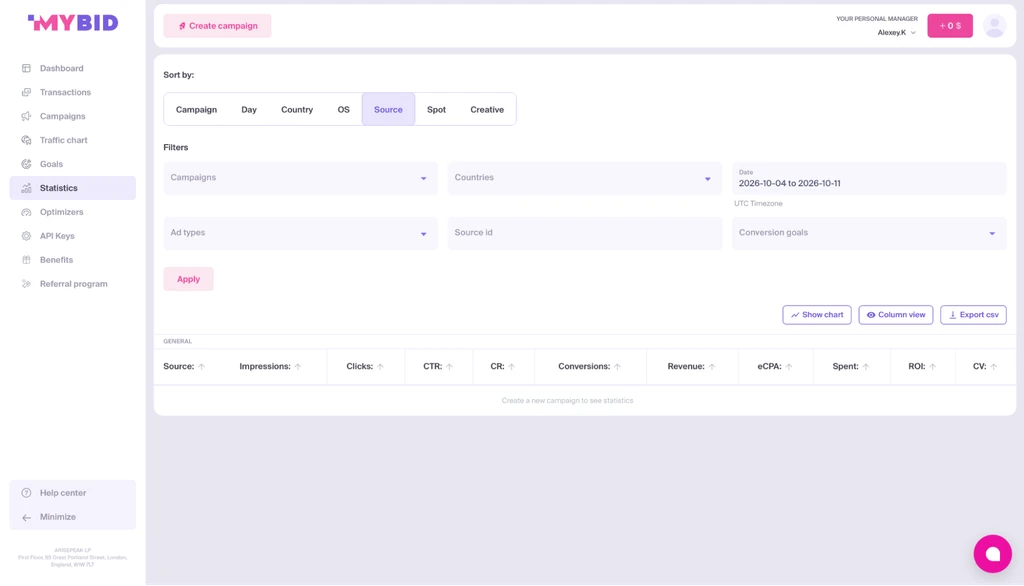
Task: Expand the Countries filter dropdown
Action: click(584, 178)
